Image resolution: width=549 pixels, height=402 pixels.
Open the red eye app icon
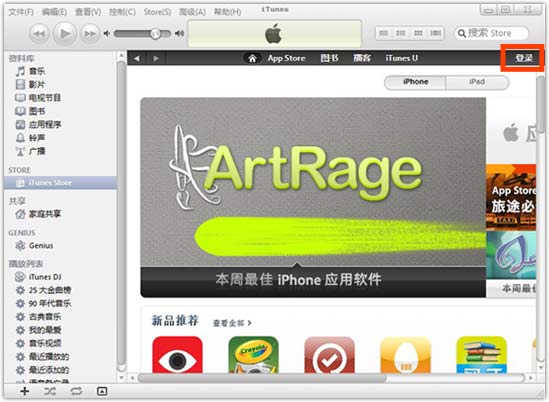tap(178, 354)
